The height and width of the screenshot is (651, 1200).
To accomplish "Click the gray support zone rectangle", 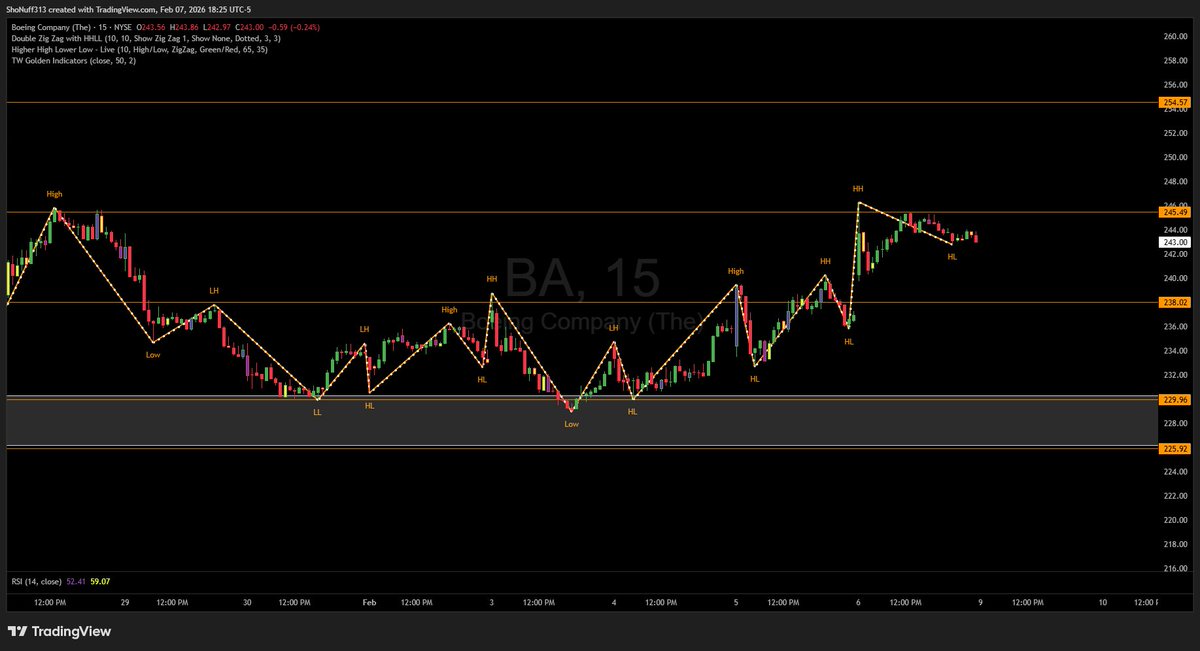I will coord(580,422).
